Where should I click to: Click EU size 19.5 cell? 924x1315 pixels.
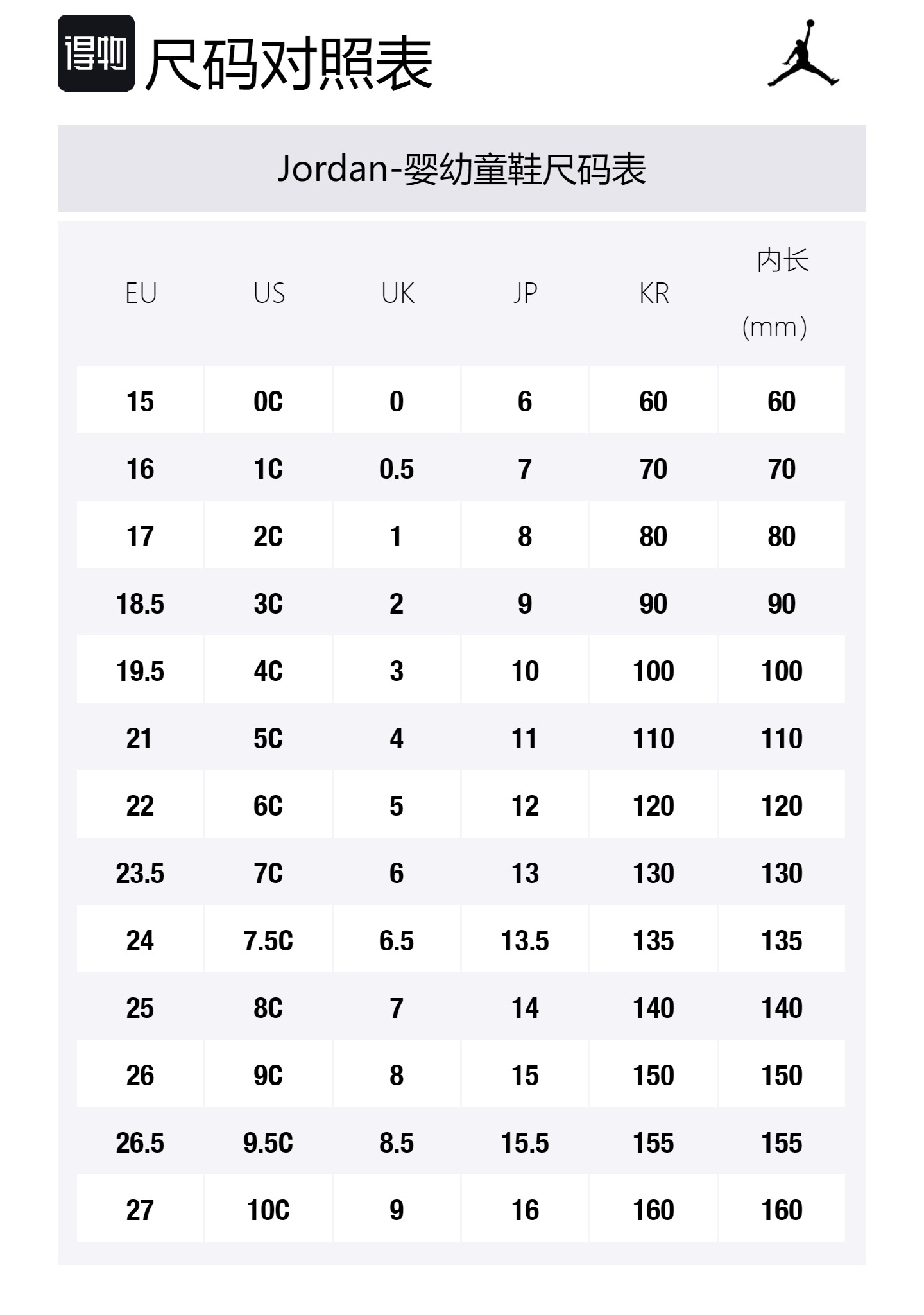point(140,671)
